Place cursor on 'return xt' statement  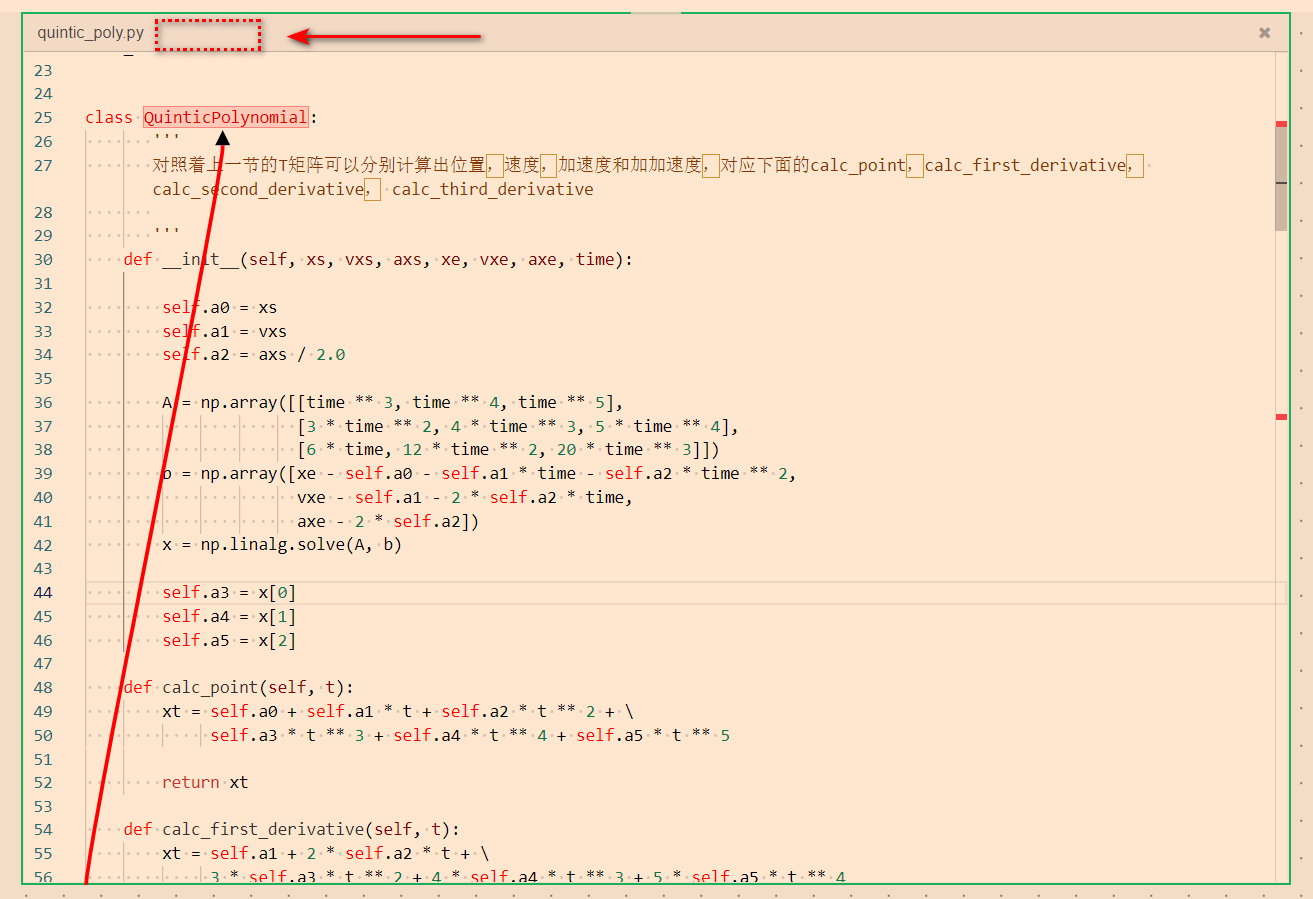coord(205,783)
